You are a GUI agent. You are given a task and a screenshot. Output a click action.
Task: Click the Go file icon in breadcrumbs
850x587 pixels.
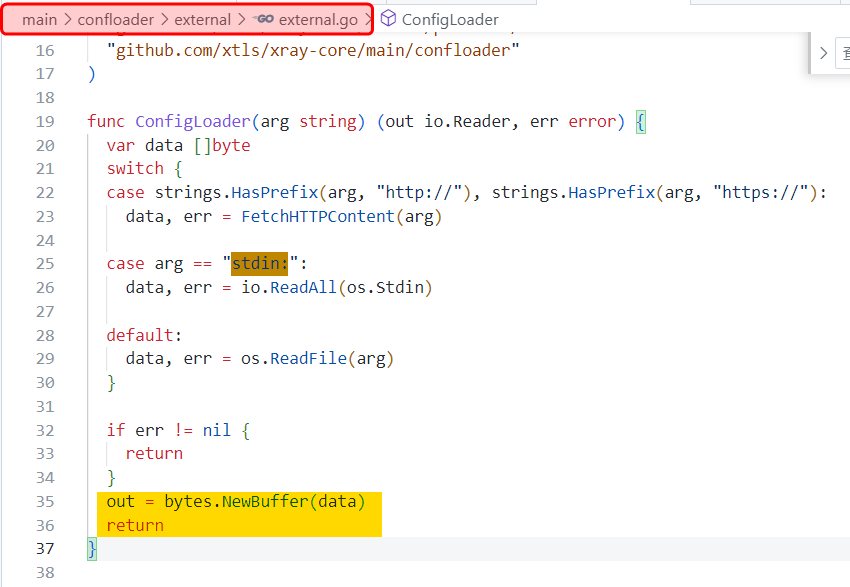point(264,19)
